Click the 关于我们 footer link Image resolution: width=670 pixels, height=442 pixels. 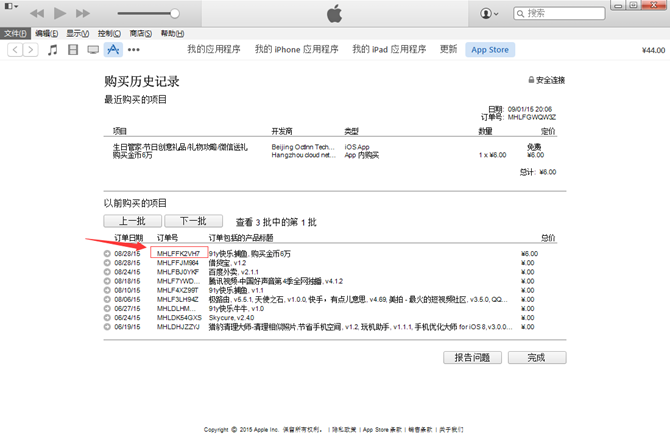[x=451, y=430]
